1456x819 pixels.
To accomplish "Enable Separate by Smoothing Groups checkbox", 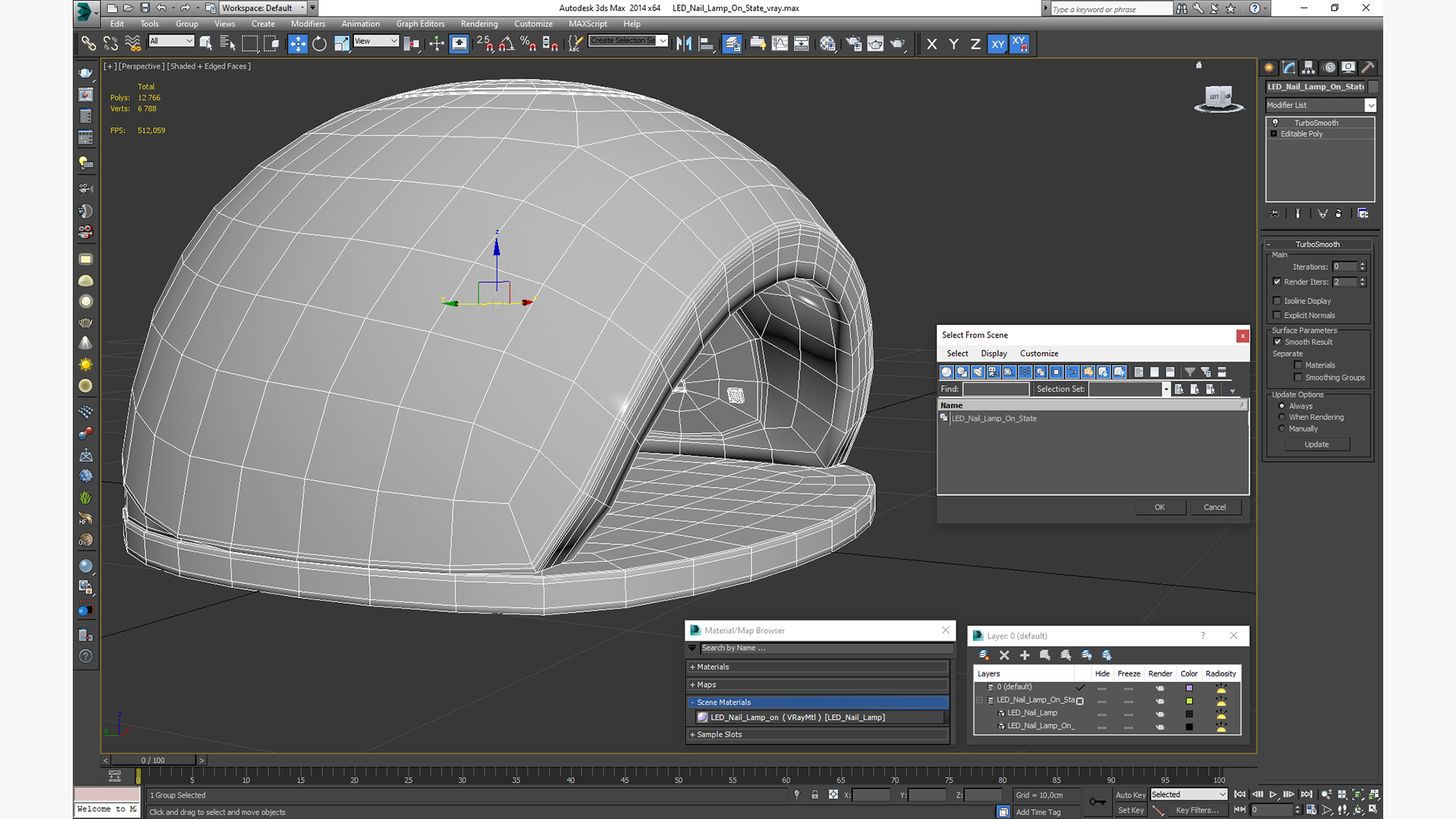I will (1298, 378).
